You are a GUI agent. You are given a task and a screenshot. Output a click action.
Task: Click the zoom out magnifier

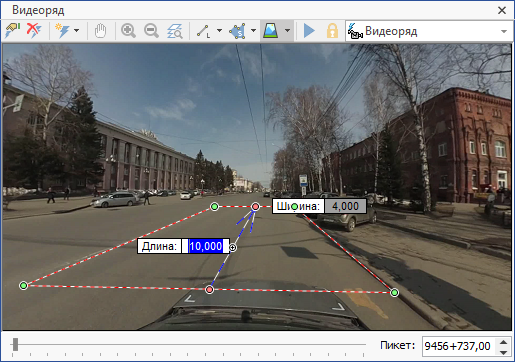click(x=151, y=31)
